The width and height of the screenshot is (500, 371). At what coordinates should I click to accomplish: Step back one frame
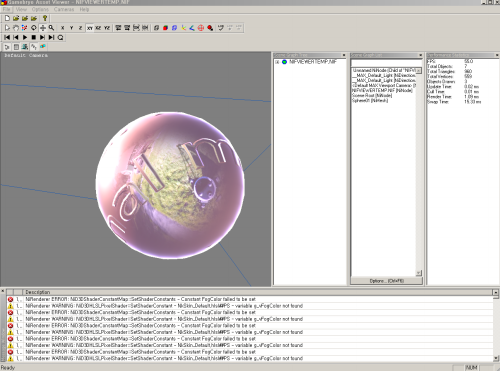click(16, 37)
